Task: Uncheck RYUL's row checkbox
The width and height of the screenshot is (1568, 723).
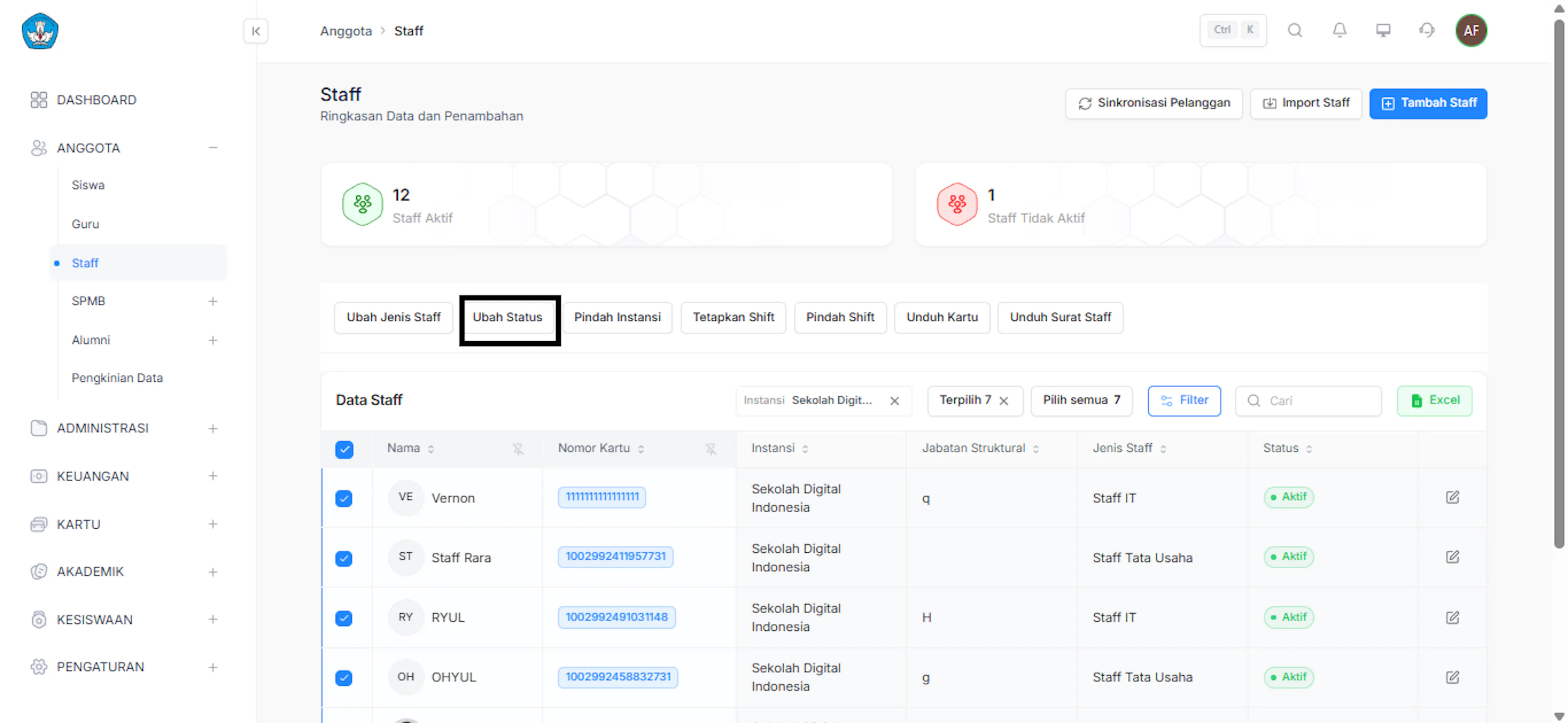Action: (x=344, y=618)
